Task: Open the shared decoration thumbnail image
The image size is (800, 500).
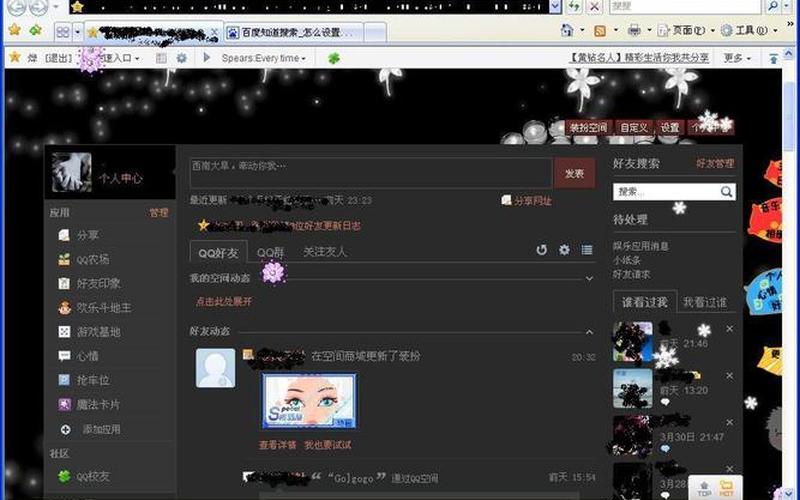Action: [310, 402]
